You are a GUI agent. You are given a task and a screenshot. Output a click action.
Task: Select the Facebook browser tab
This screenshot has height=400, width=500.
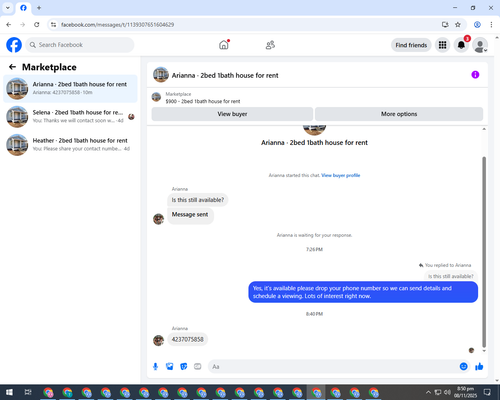(23, 8)
